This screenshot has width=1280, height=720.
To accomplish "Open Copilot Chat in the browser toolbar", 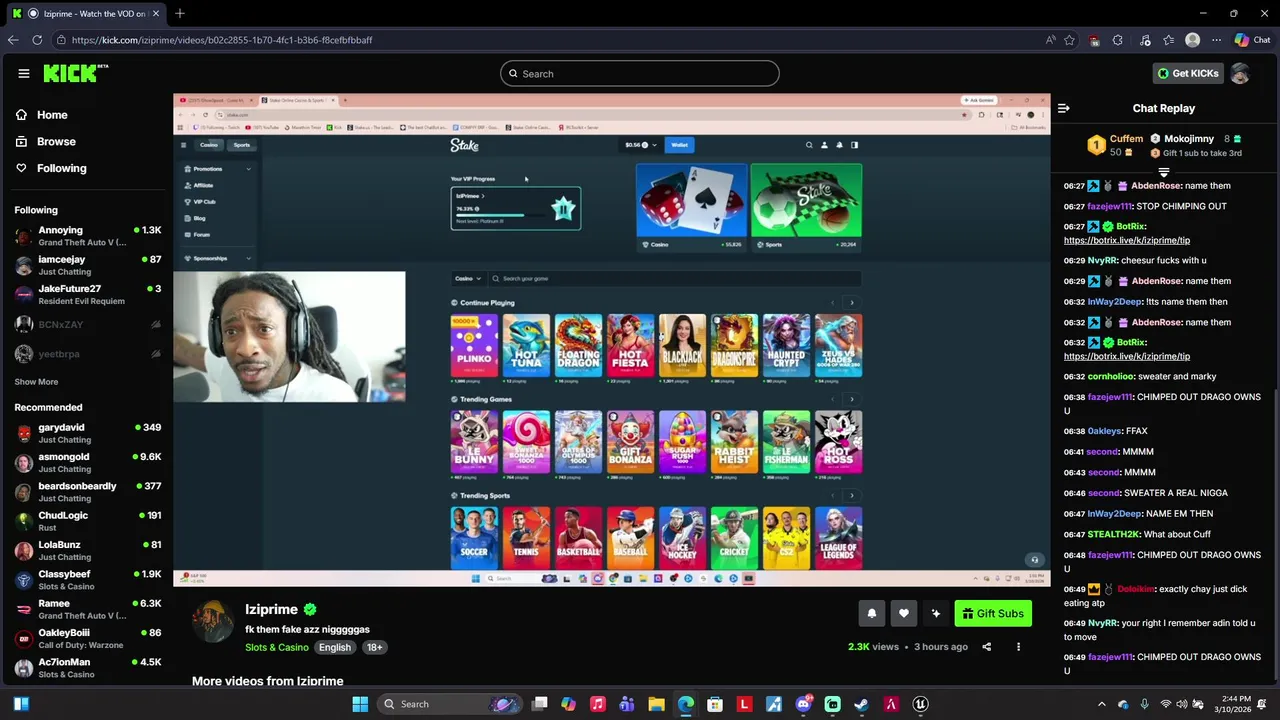I will click(x=1252, y=40).
